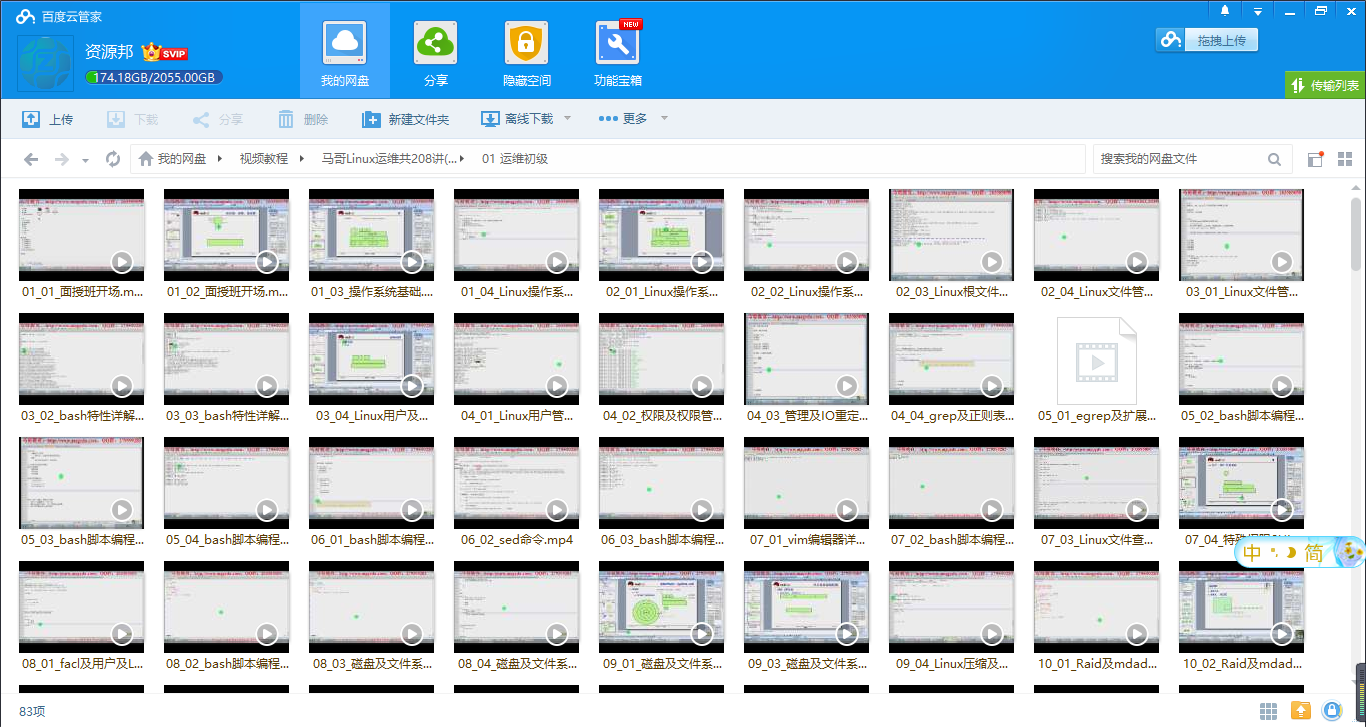Open the 更多 menu
Image resolution: width=1366 pixels, height=727 pixels.
click(623, 119)
